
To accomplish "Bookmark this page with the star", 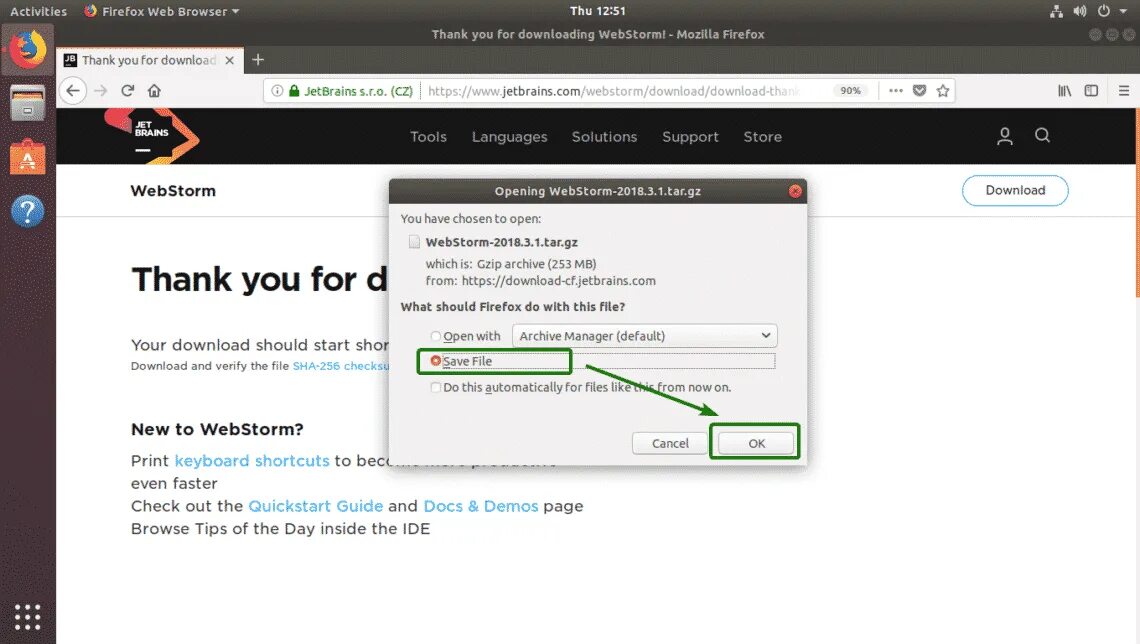I will click(943, 91).
